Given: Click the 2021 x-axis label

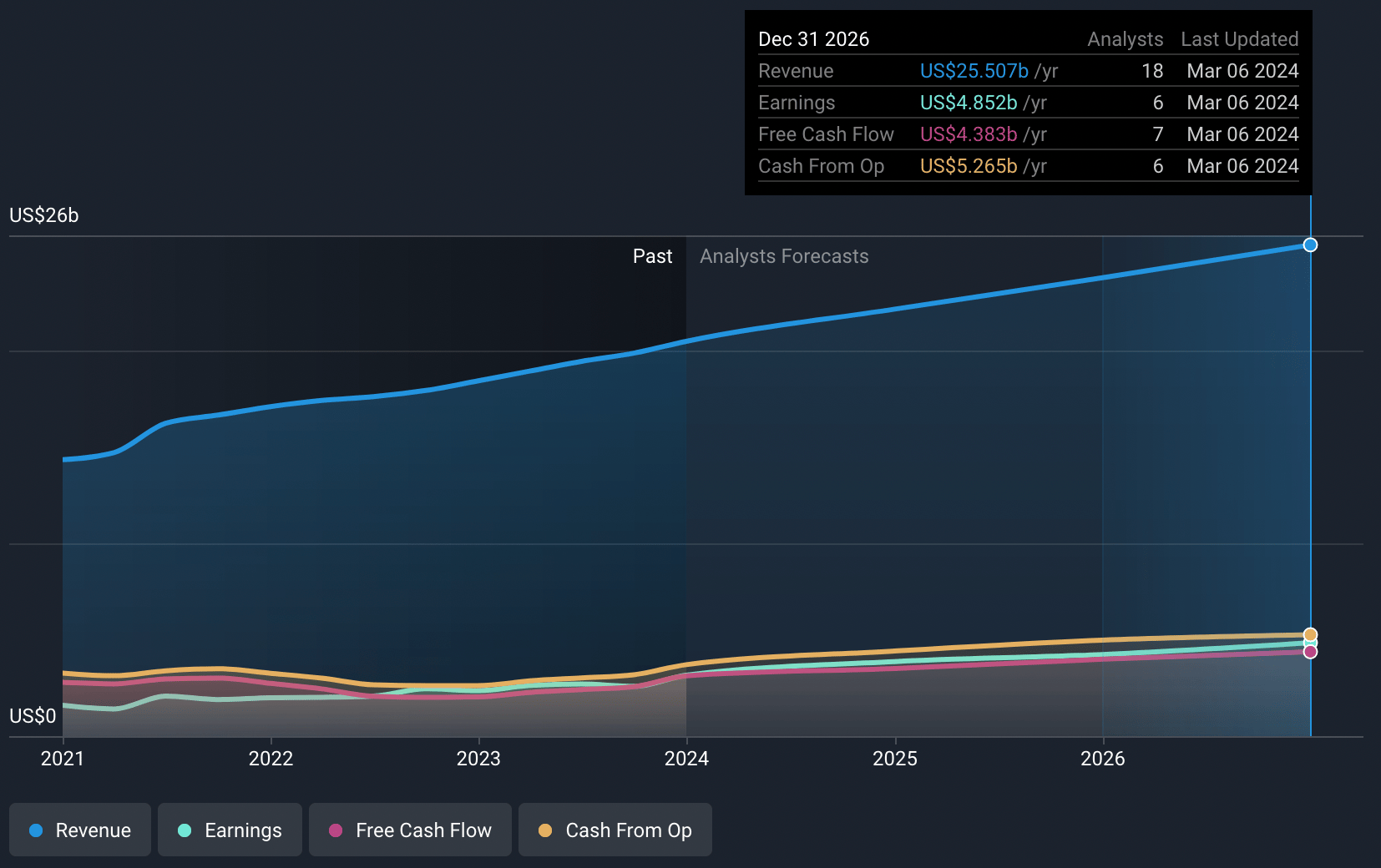Looking at the screenshot, I should (x=63, y=759).
